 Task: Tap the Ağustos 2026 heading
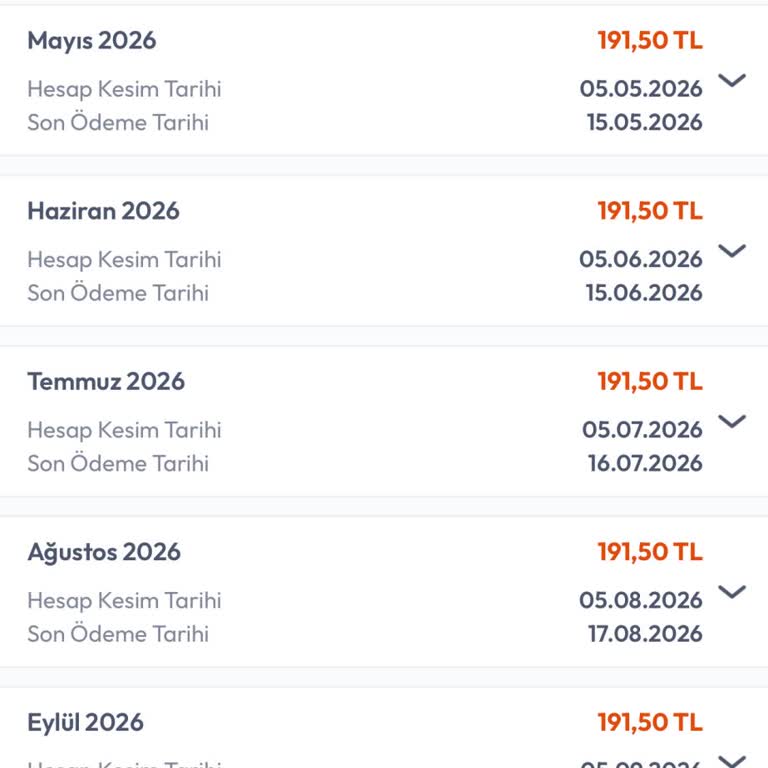tap(104, 552)
